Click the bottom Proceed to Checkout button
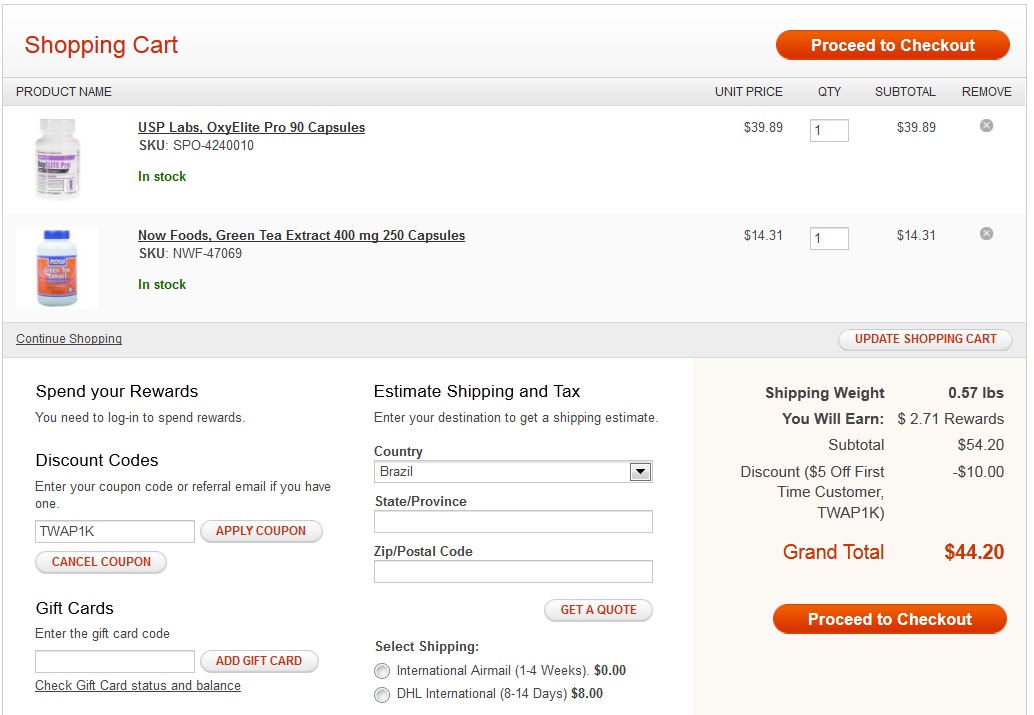The width and height of the screenshot is (1034, 715). click(890, 619)
